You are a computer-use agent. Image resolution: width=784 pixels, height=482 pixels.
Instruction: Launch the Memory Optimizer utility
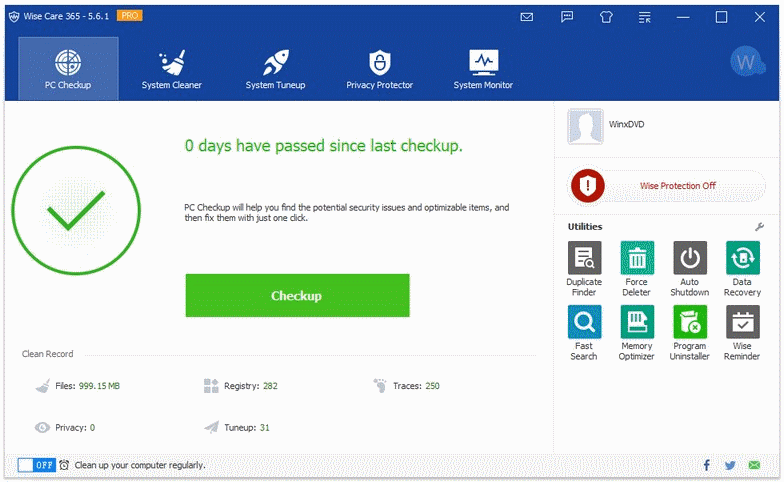pyautogui.click(x=636, y=333)
